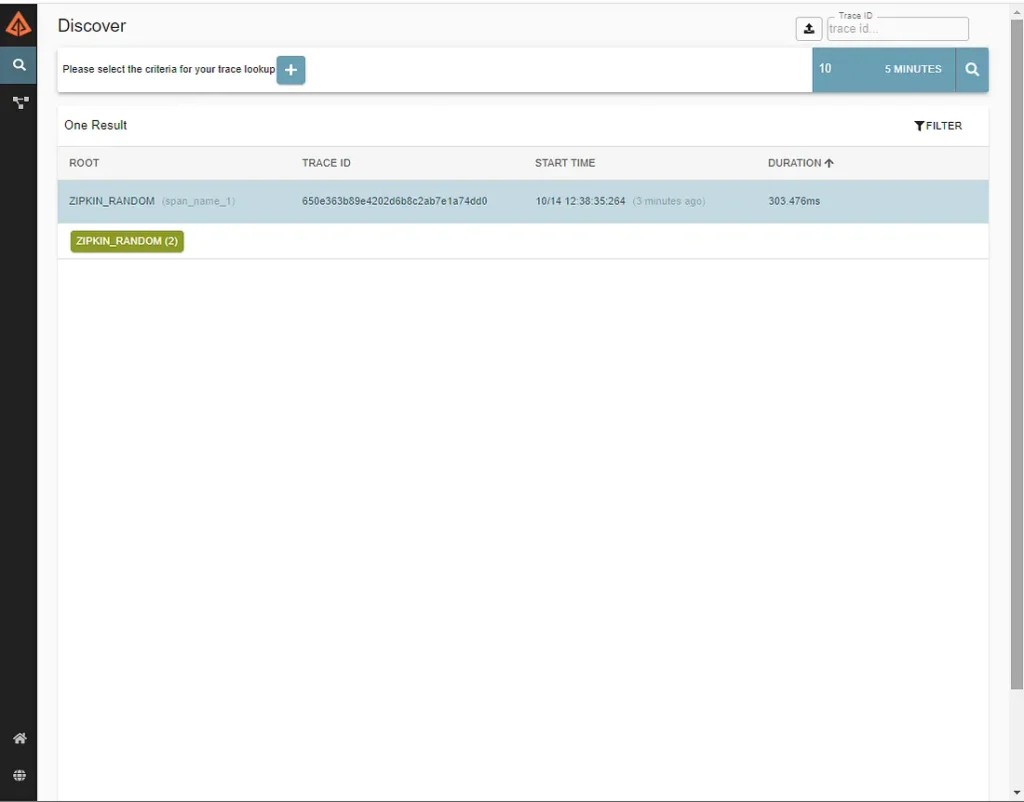The height and width of the screenshot is (802, 1024).
Task: Sort results by the DURATION column header
Action: pos(800,163)
